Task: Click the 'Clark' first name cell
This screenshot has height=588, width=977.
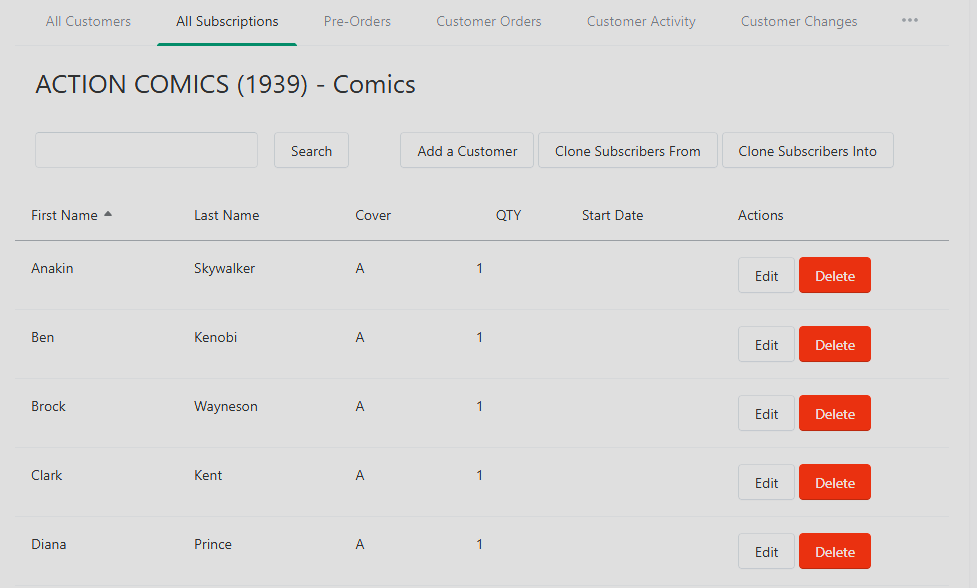Action: coord(47,476)
